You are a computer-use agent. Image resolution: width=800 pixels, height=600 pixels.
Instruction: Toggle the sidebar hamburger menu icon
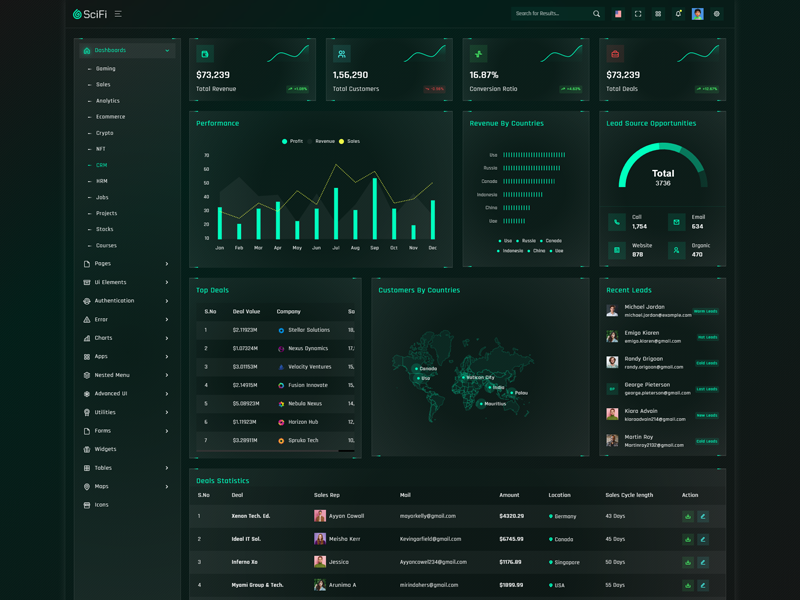click(118, 14)
